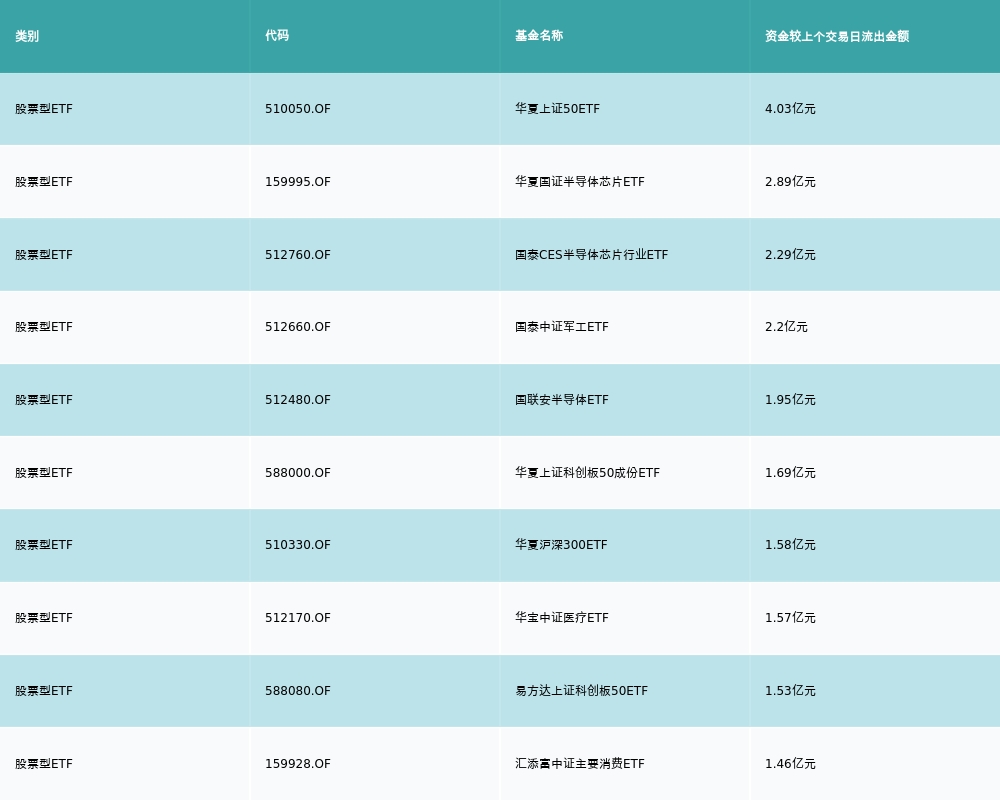The height and width of the screenshot is (800, 1000).
Task: Select fund name 国联安半导体ETF
Action: click(x=562, y=400)
